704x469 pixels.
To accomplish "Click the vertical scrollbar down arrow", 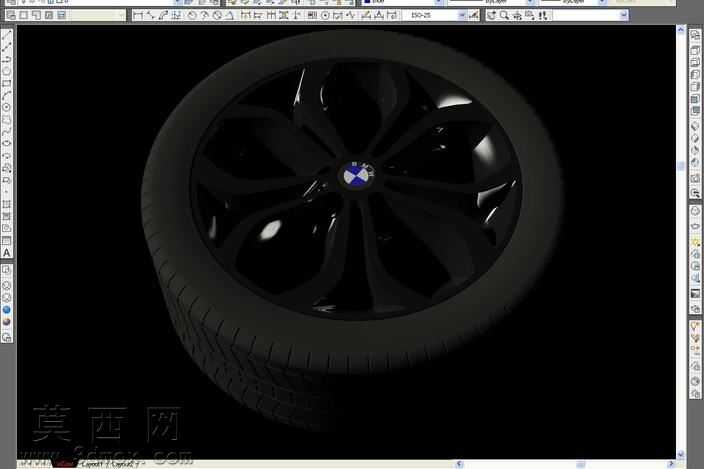I will coord(681,454).
